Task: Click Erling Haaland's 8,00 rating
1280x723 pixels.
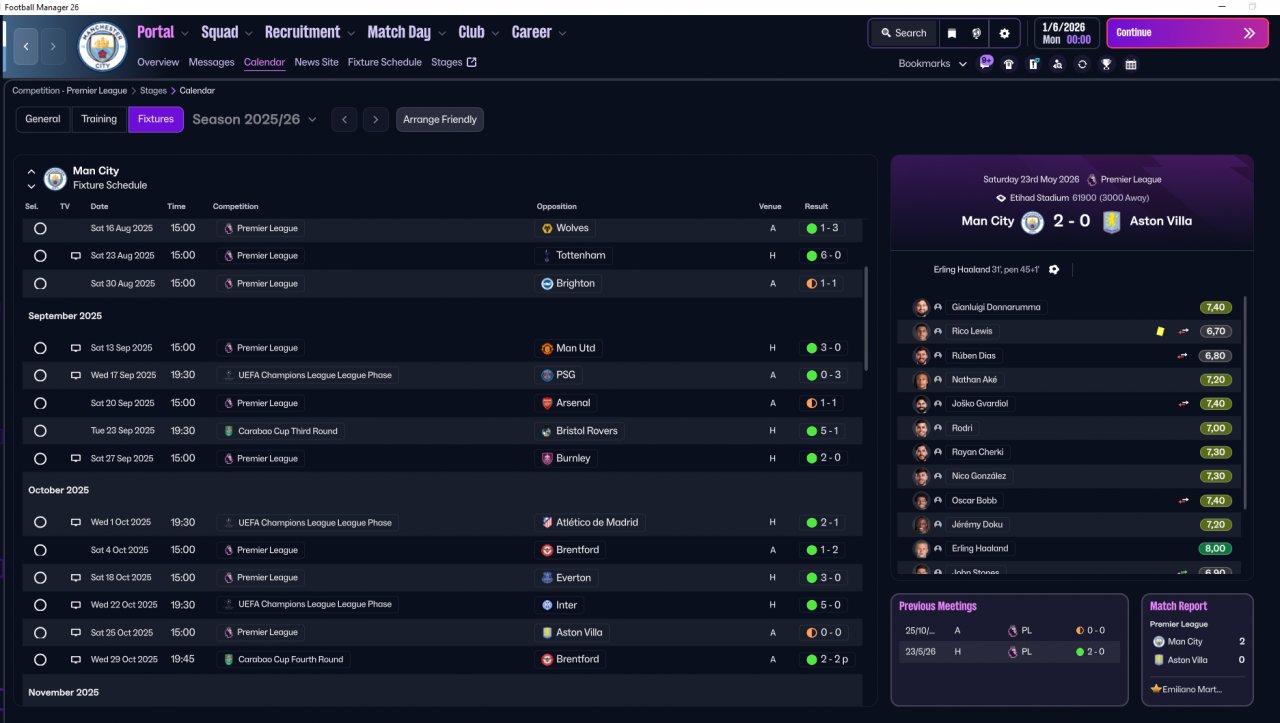Action: click(x=1216, y=549)
